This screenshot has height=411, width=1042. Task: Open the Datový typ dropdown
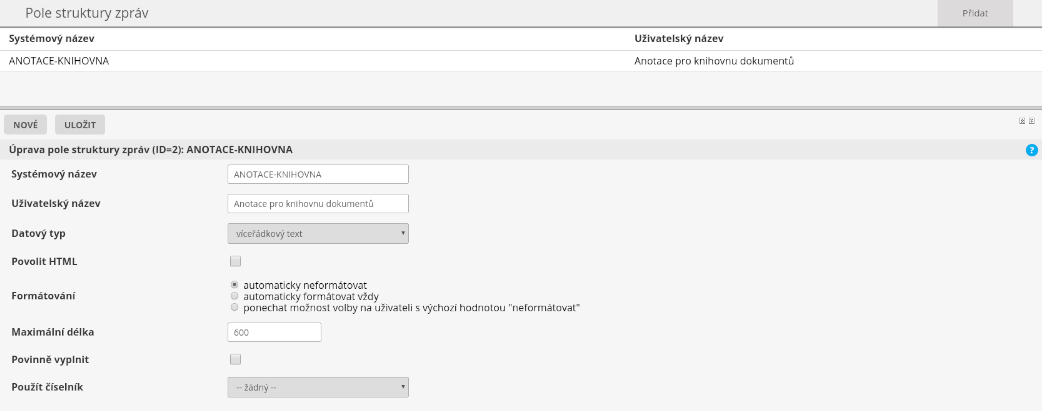318,233
